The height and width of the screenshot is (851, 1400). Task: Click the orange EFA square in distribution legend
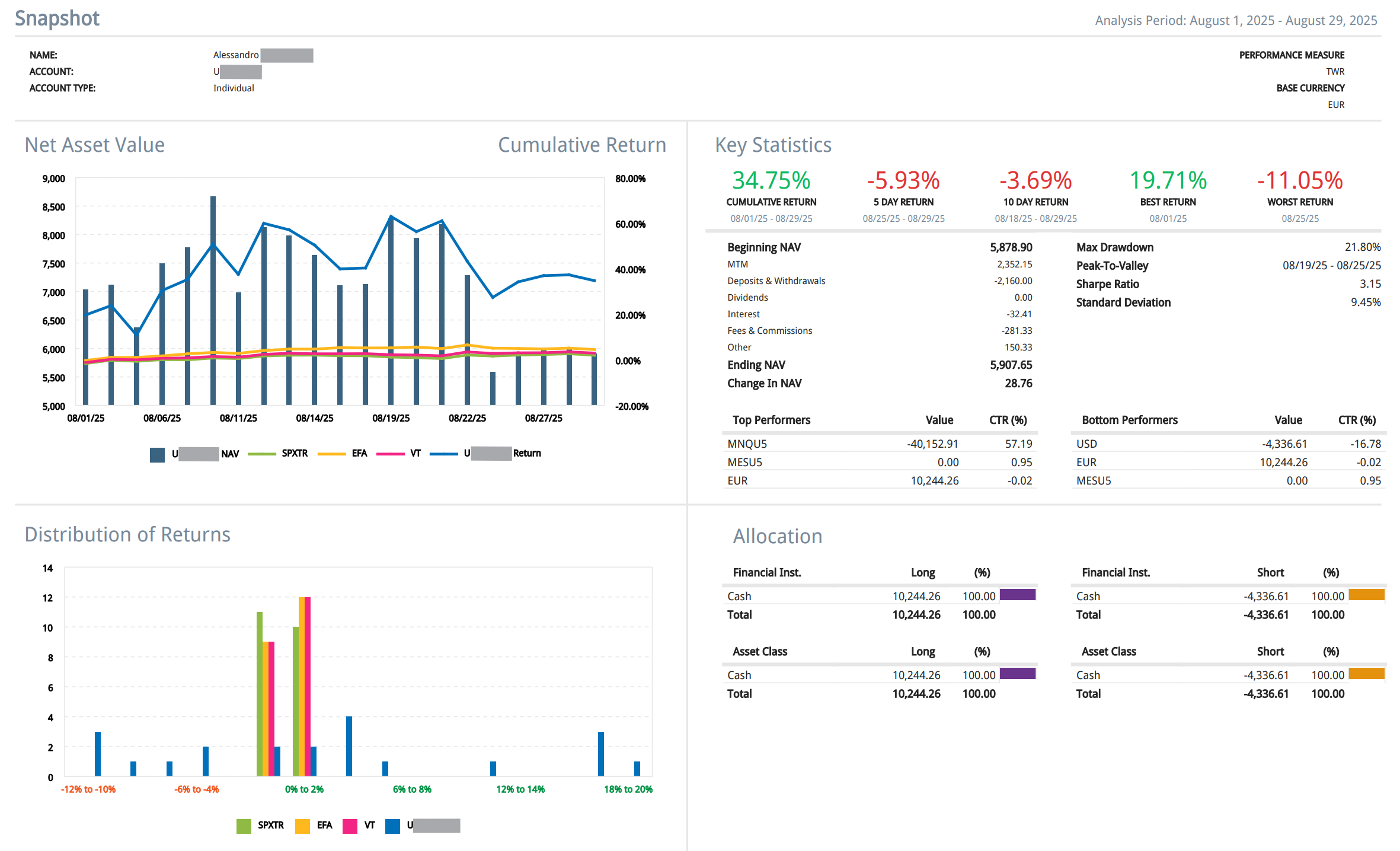click(302, 825)
